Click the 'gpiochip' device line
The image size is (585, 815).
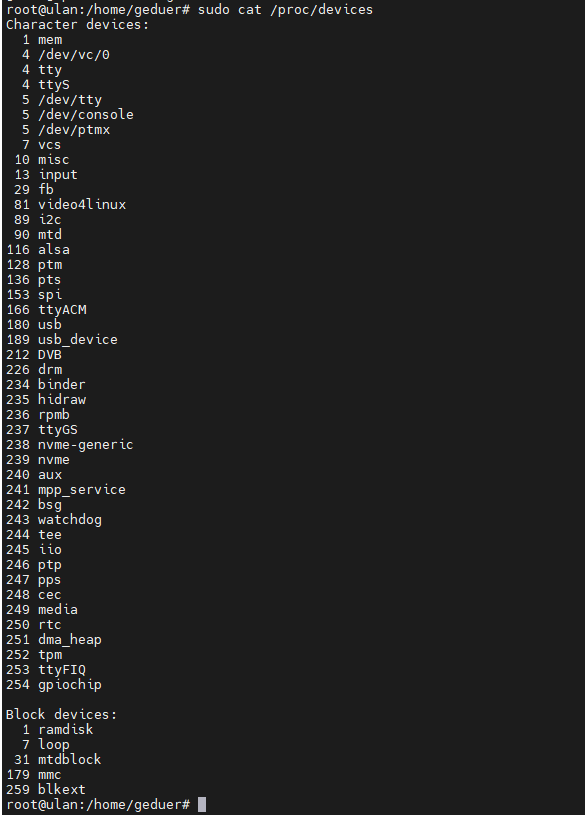54,685
